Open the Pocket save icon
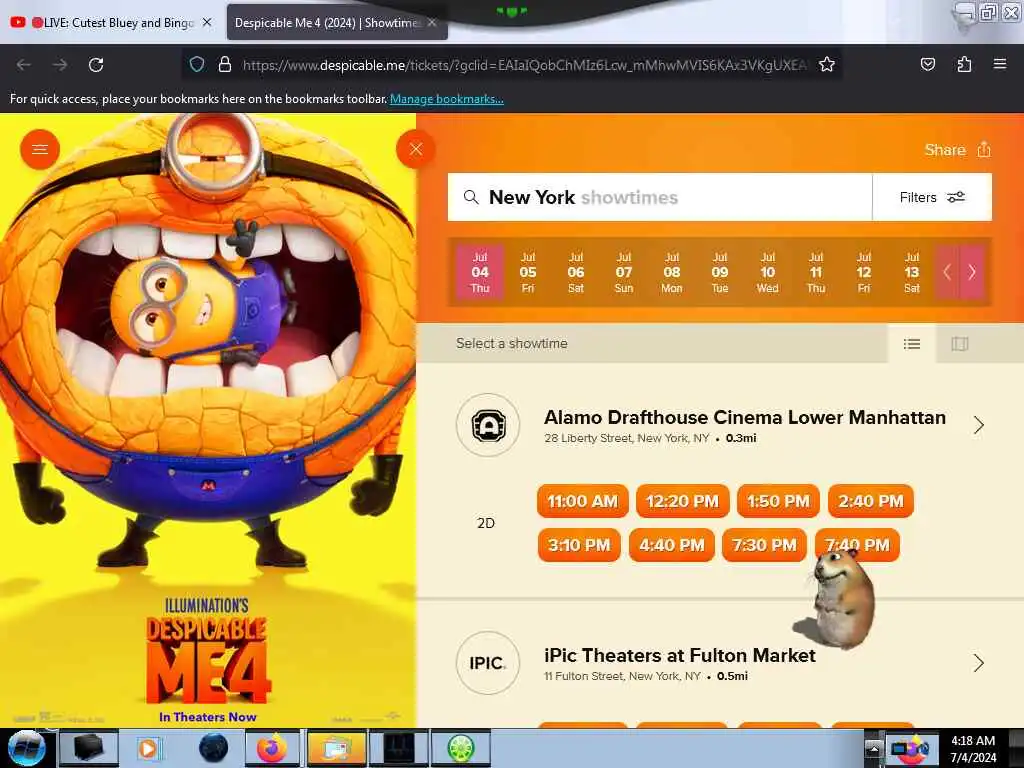 click(x=927, y=64)
